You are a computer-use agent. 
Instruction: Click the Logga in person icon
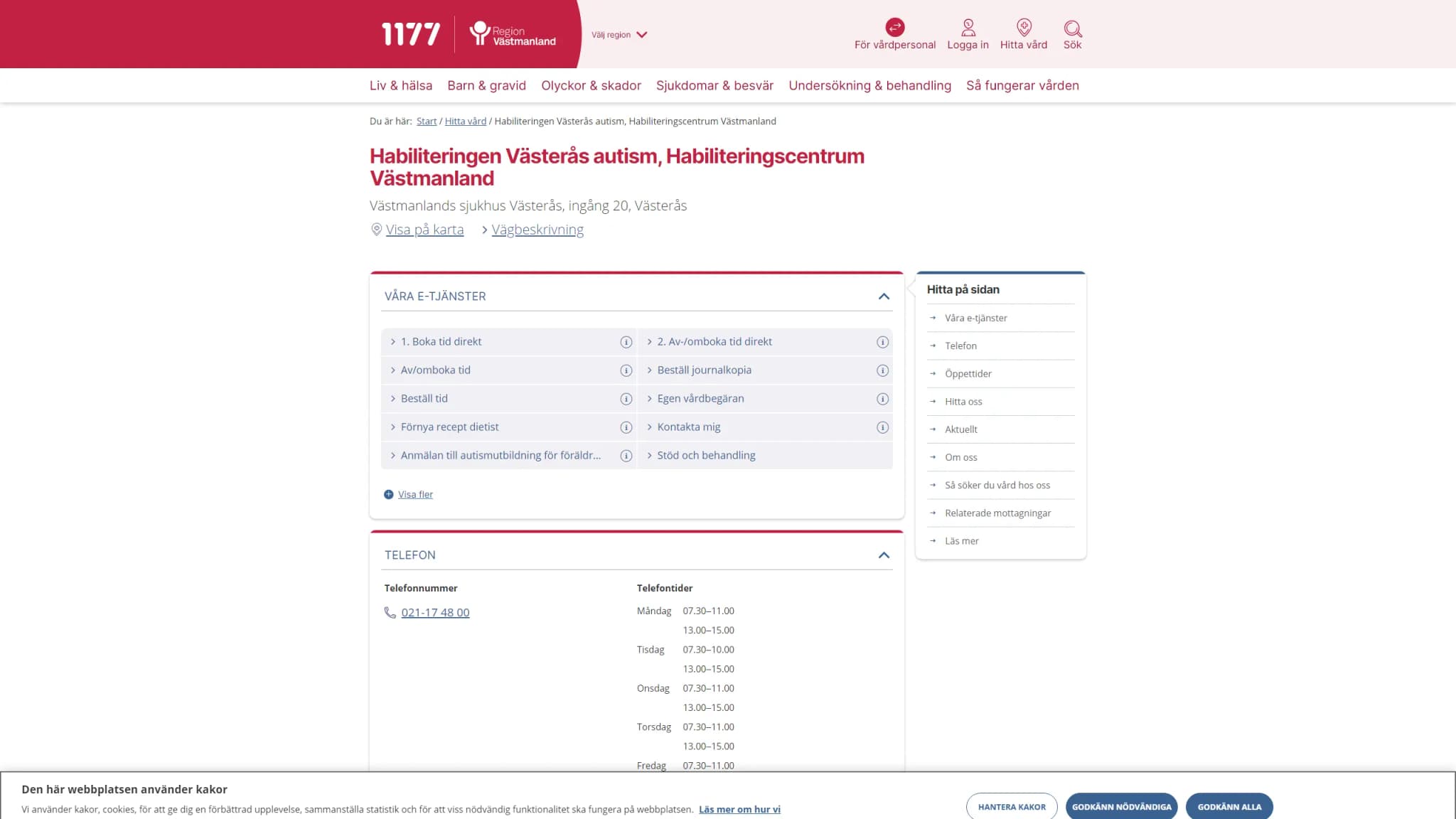click(x=968, y=28)
